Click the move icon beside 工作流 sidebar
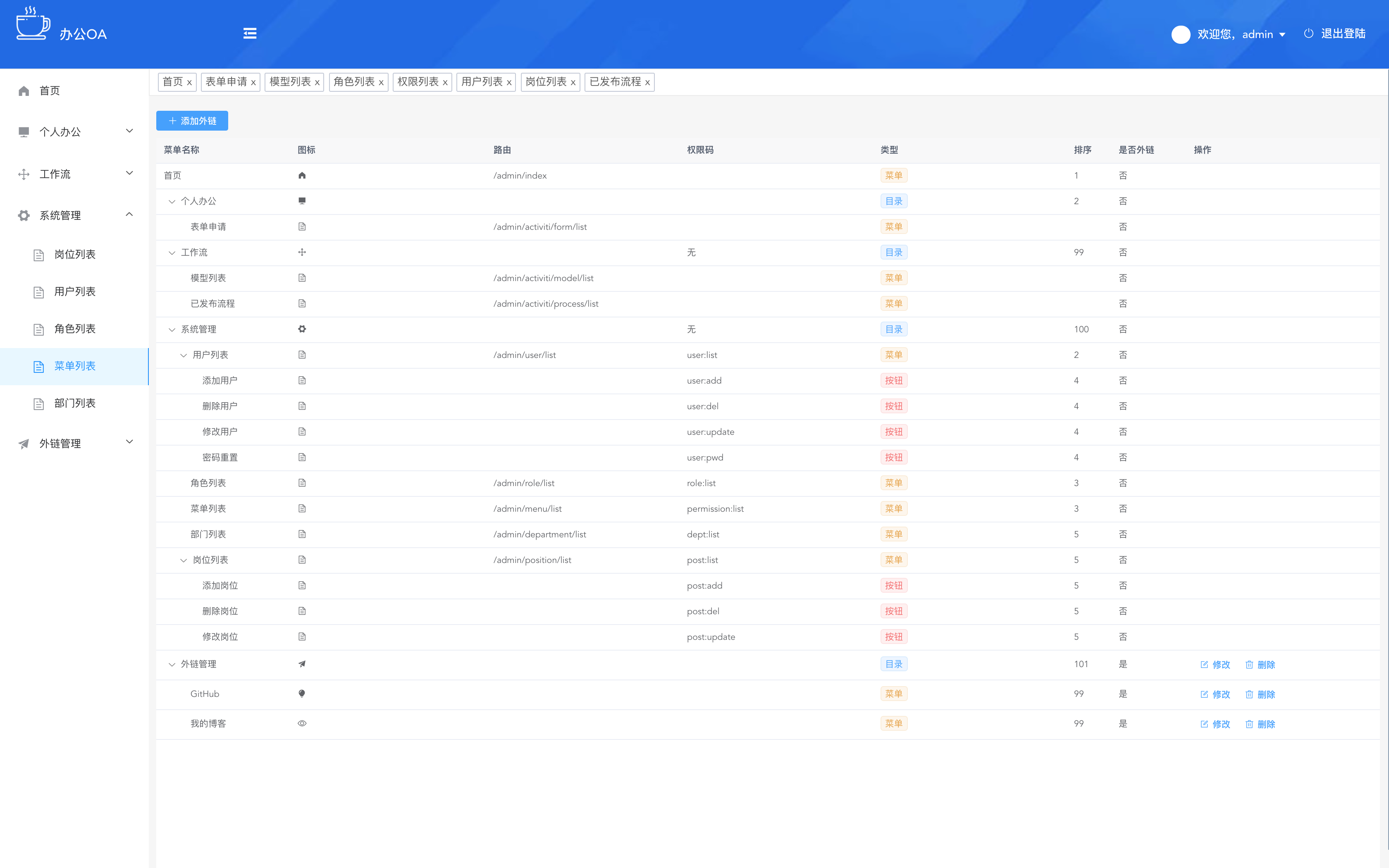The image size is (1389, 868). coord(24,174)
